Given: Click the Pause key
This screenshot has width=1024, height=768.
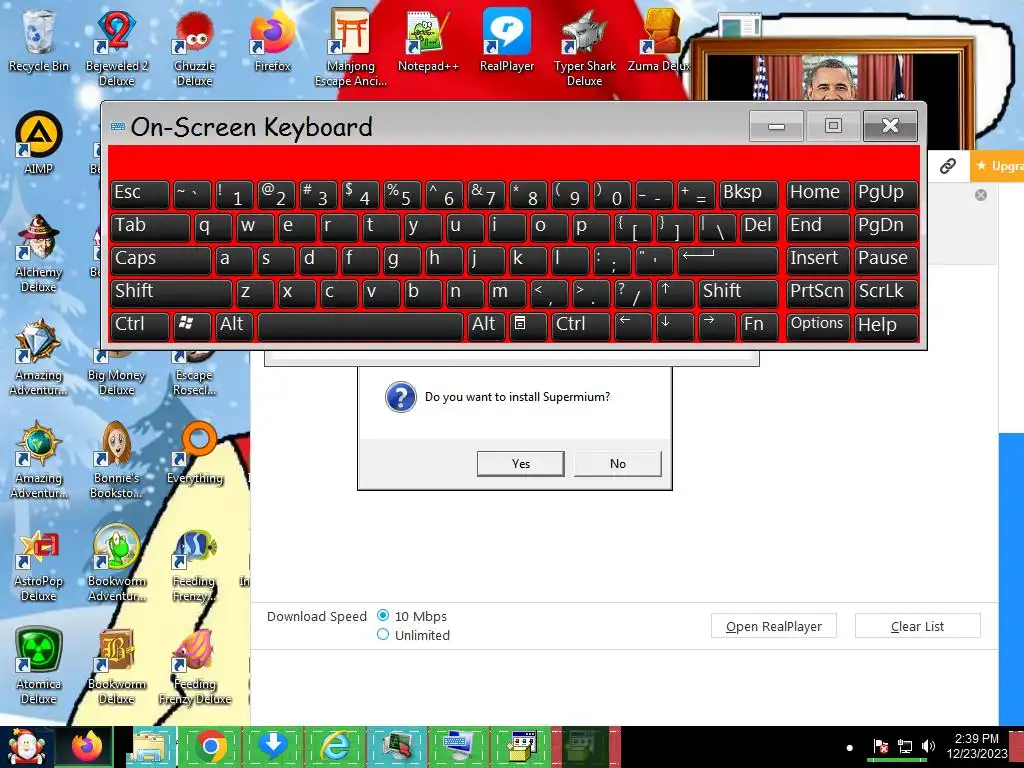Looking at the screenshot, I should click(x=886, y=259).
